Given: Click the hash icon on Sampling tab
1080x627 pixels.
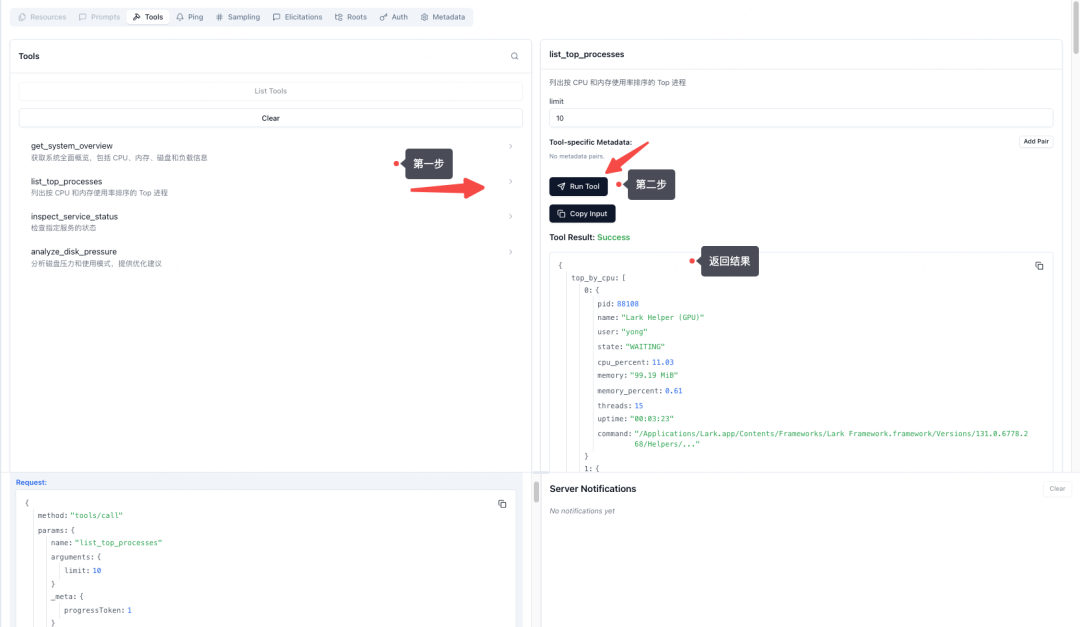Looking at the screenshot, I should (x=219, y=17).
